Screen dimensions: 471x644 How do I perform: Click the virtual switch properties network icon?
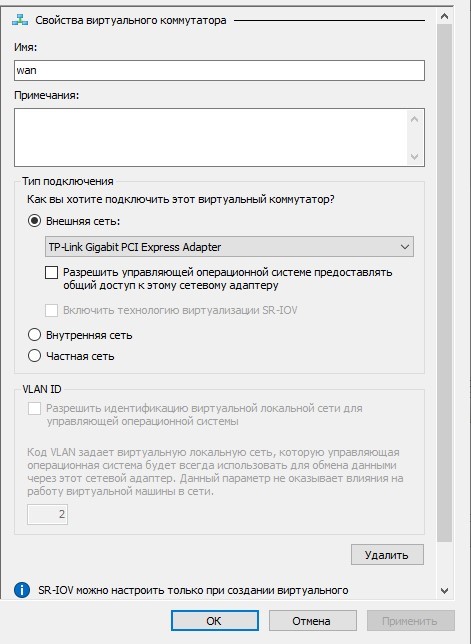click(20, 20)
